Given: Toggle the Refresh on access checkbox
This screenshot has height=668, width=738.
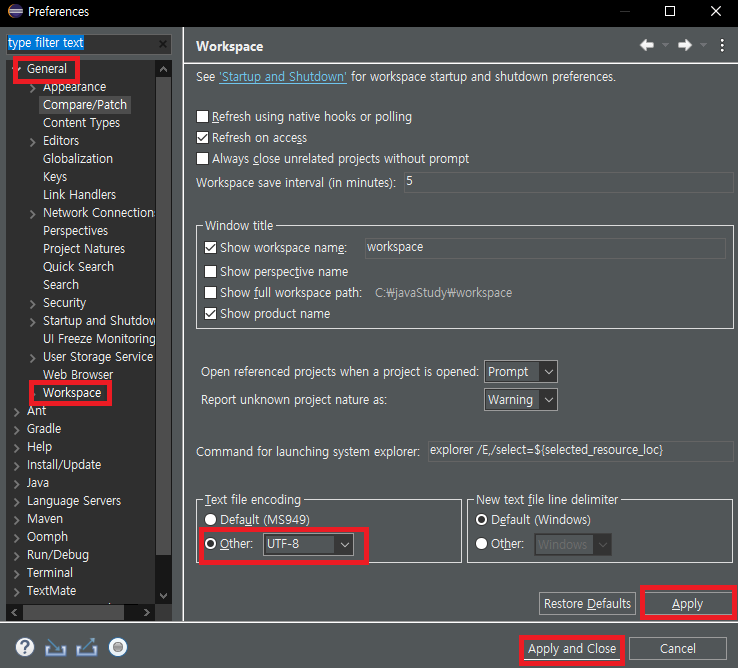Looking at the screenshot, I should (202, 137).
